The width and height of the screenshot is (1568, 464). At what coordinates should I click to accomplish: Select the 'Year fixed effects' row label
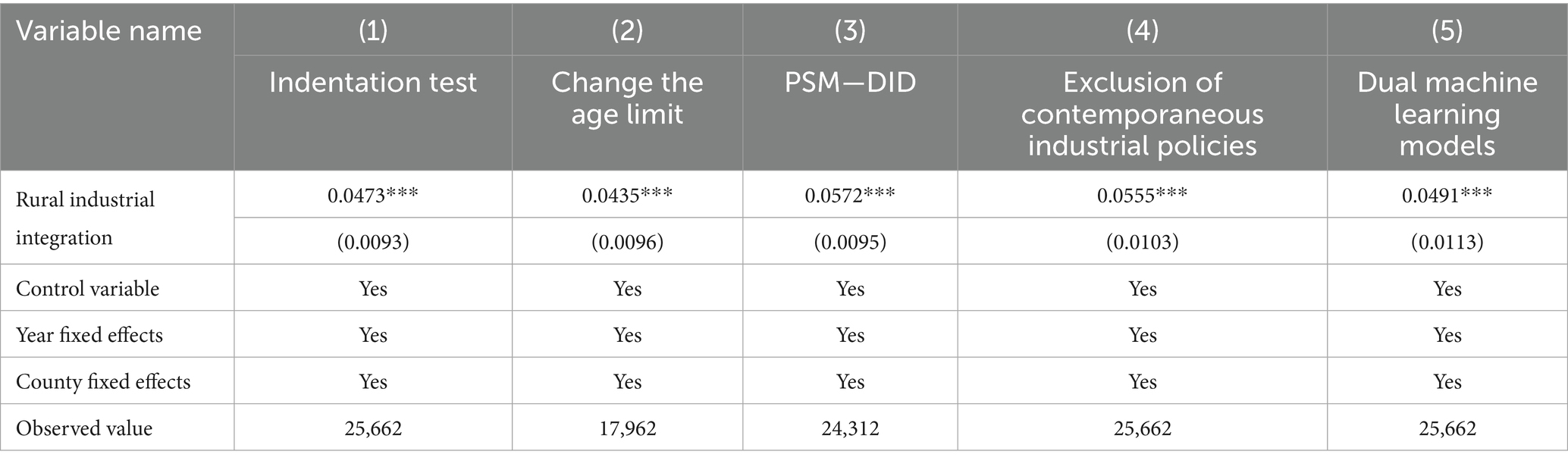[89, 335]
